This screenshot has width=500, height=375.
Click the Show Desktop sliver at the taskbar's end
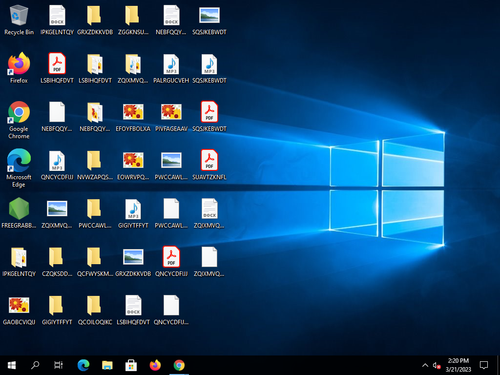click(498, 365)
